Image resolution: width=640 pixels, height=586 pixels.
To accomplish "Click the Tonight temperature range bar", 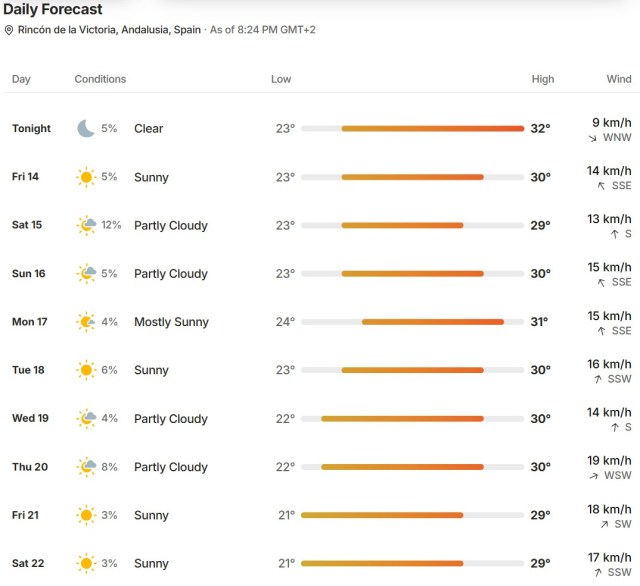I will pos(413,129).
